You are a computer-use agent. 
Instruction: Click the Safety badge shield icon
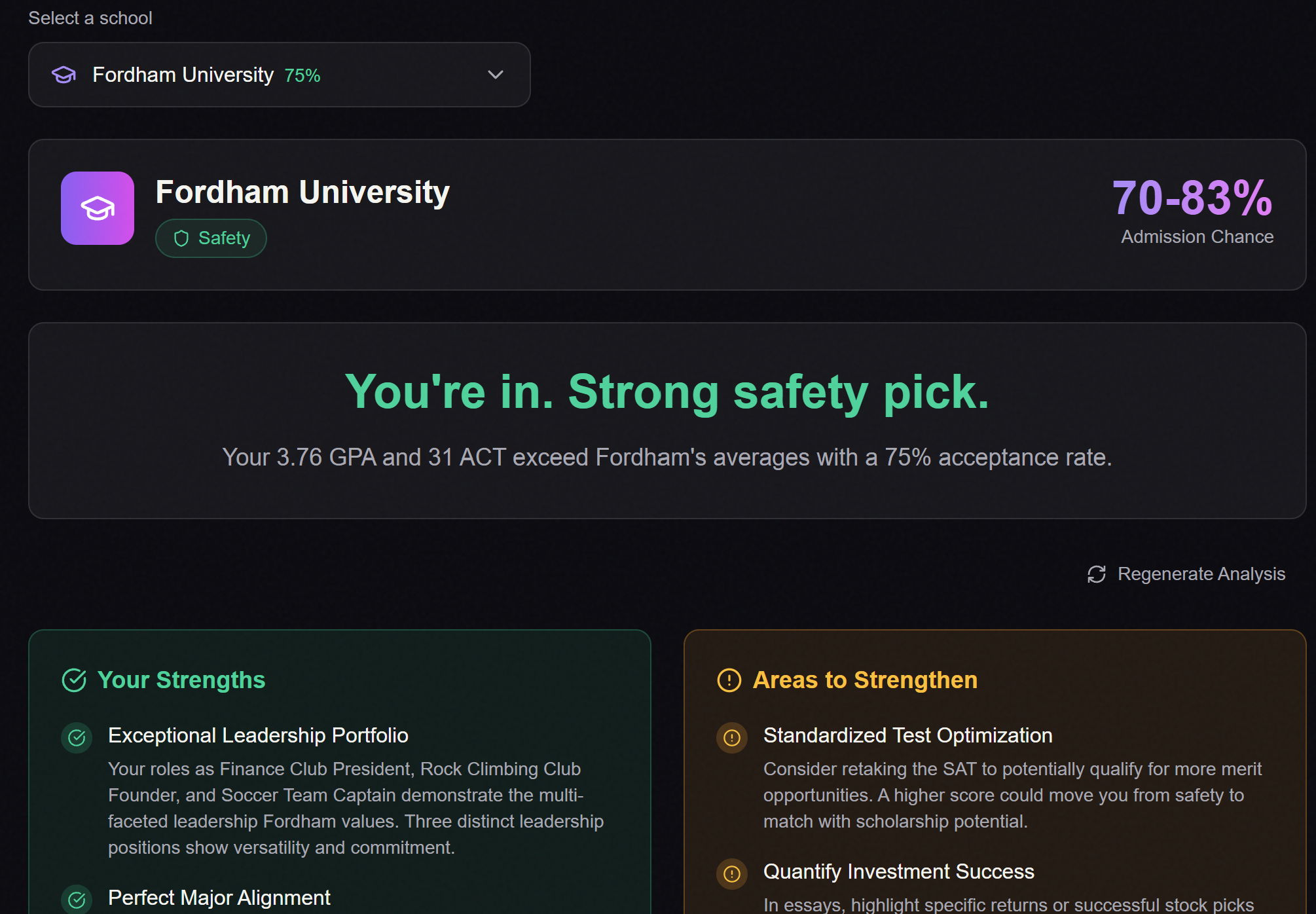pyautogui.click(x=181, y=238)
